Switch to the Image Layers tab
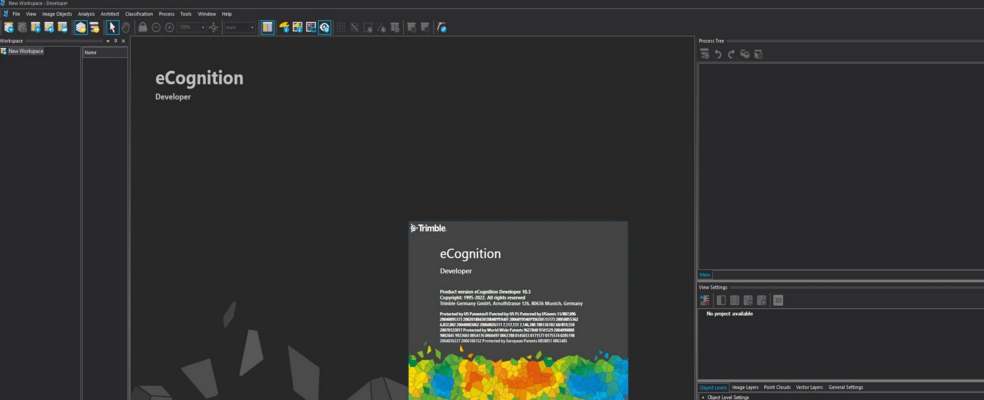Viewport: 984px width, 400px height. pos(745,387)
